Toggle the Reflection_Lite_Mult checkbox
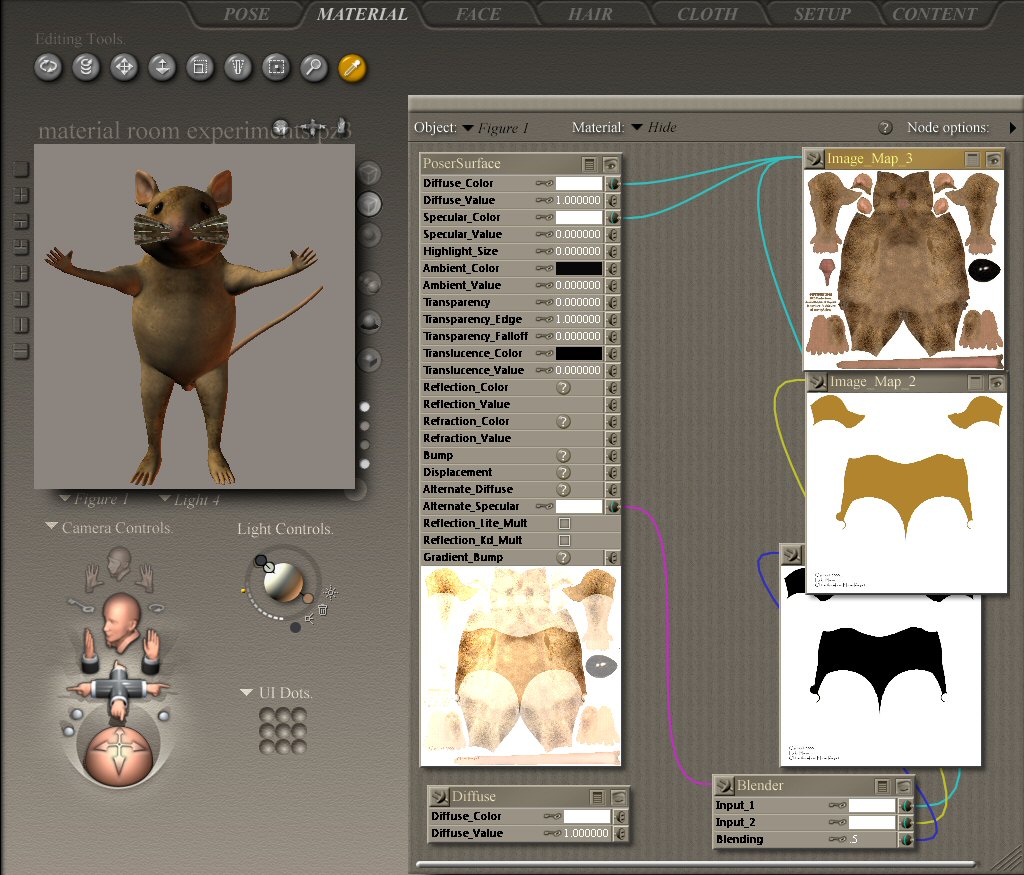Image resolution: width=1024 pixels, height=875 pixels. tap(564, 523)
